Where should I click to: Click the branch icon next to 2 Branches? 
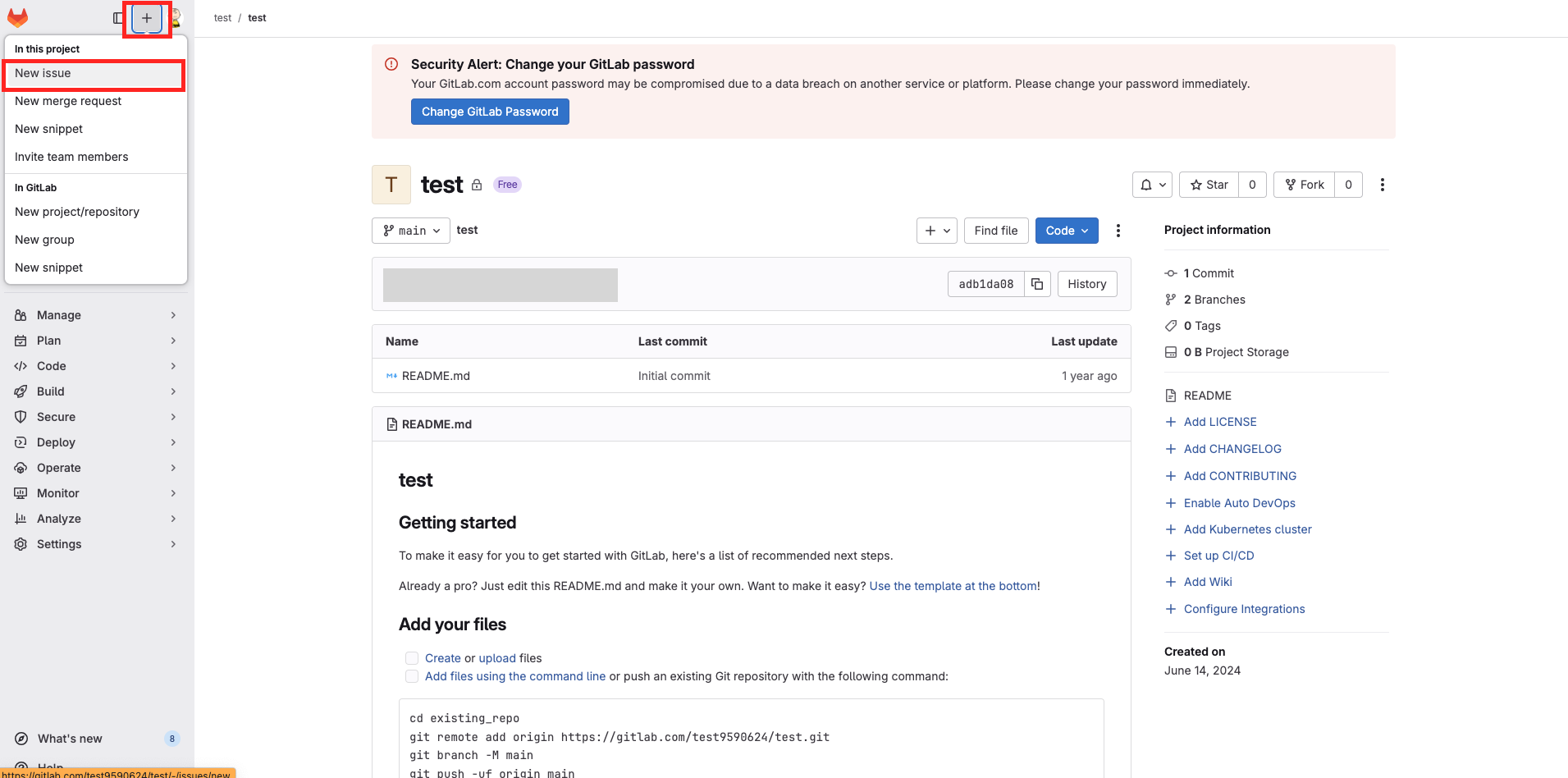point(1171,300)
